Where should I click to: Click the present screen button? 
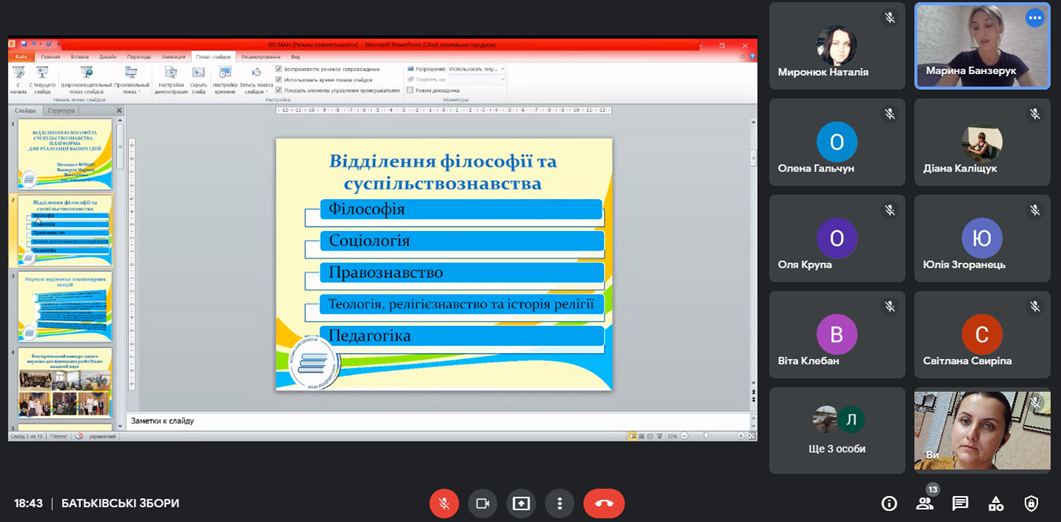point(521,503)
